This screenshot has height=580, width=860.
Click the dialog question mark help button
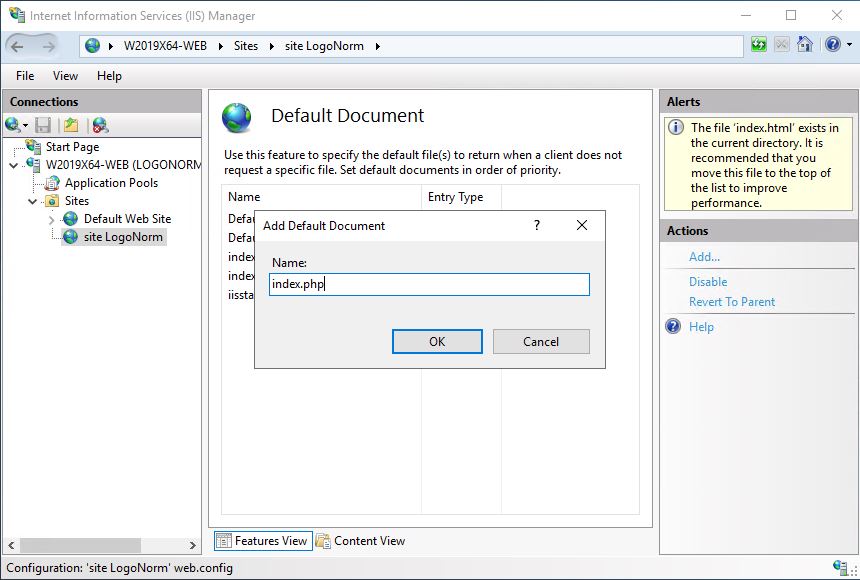tap(537, 225)
